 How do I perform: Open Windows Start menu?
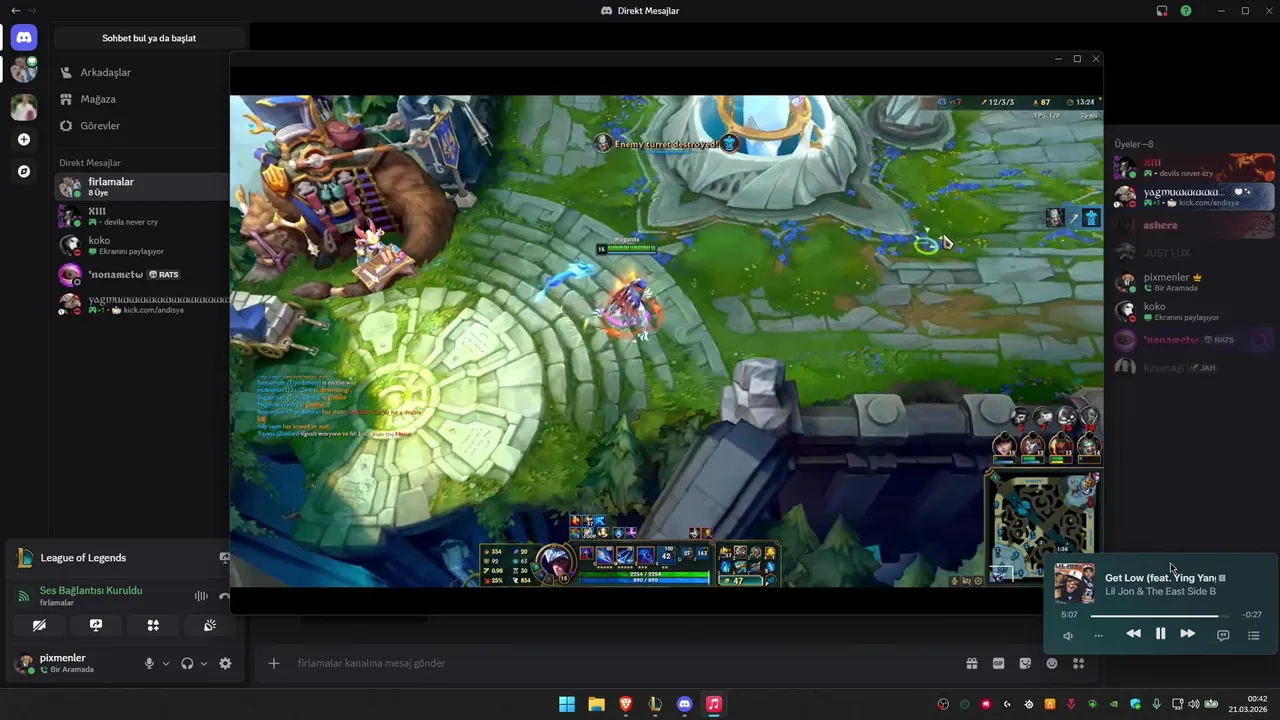point(567,704)
